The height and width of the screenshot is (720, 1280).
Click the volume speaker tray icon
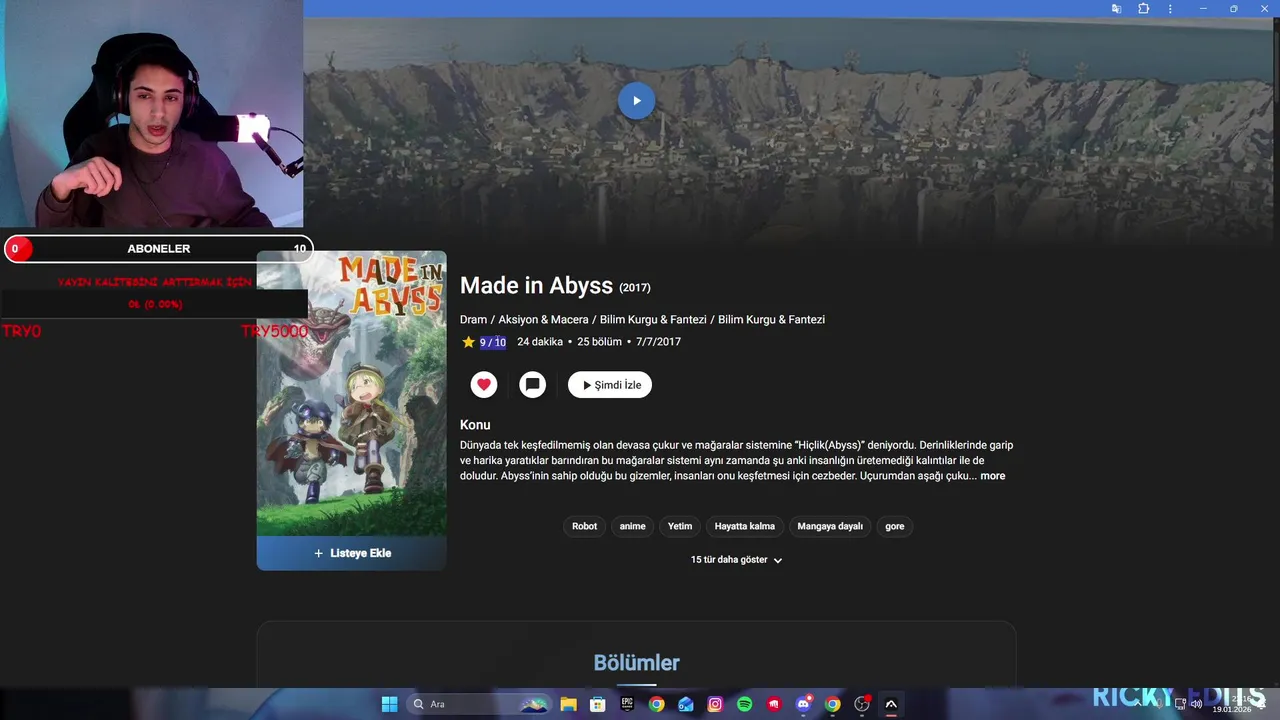click(x=1196, y=704)
